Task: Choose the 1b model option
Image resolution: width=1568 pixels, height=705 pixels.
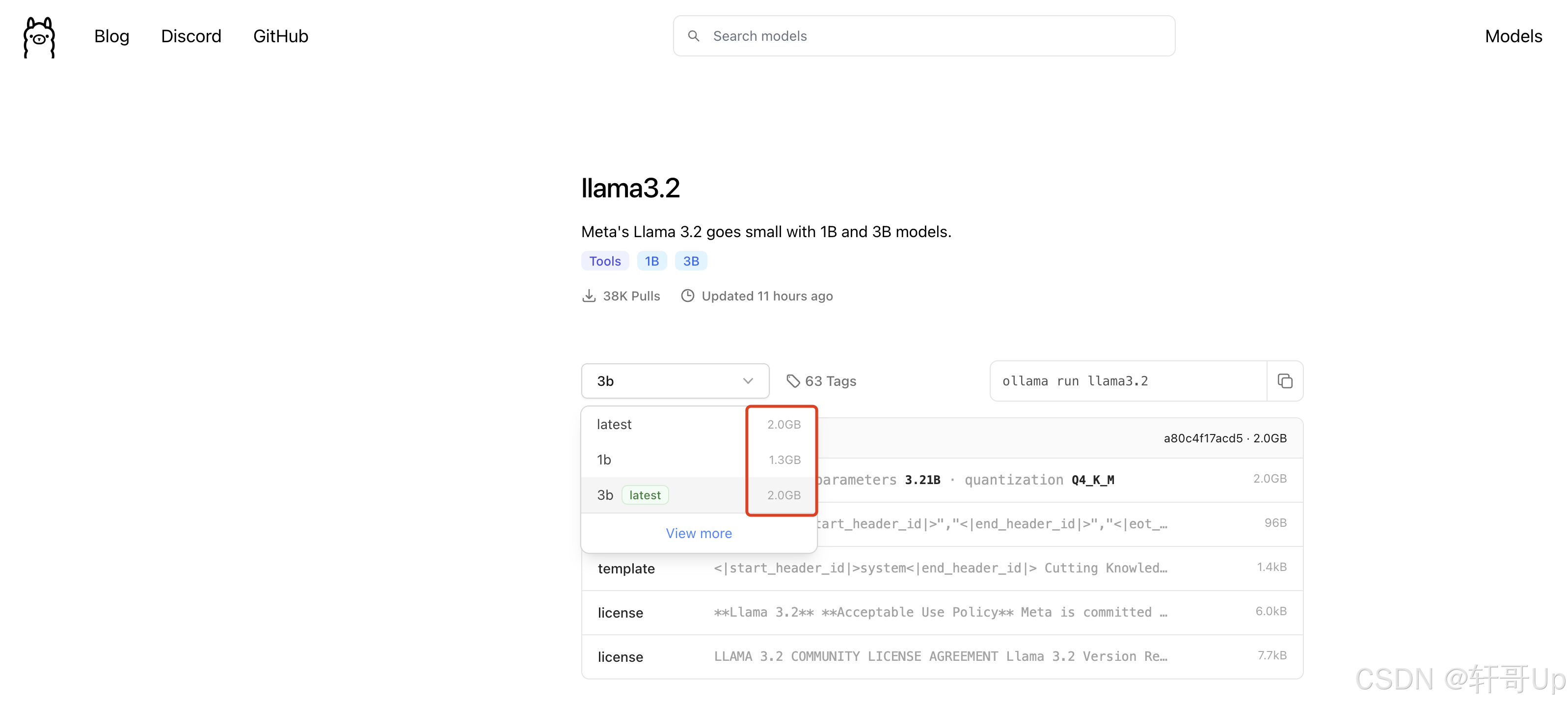Action: [604, 460]
